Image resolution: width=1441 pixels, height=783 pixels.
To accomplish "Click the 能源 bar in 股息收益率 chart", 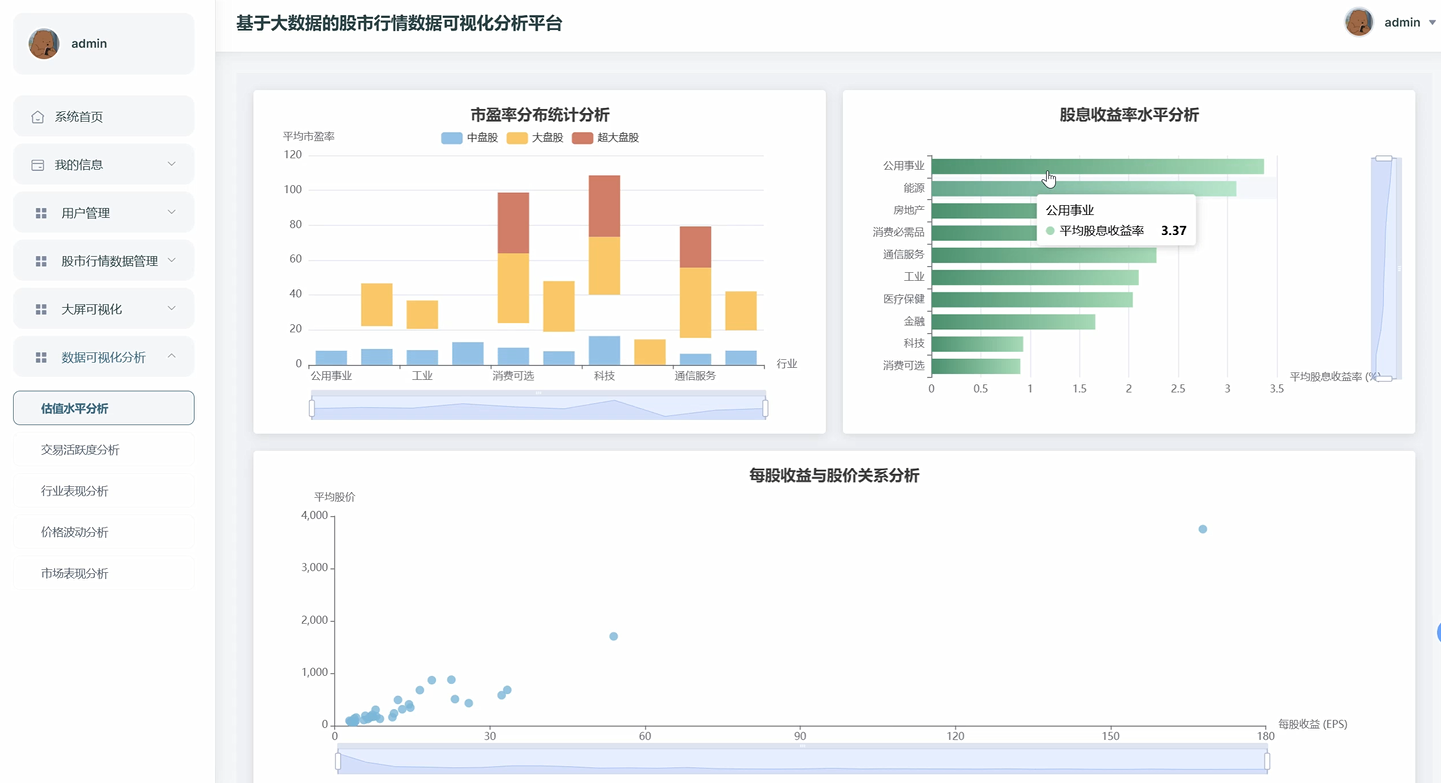I will point(1084,189).
